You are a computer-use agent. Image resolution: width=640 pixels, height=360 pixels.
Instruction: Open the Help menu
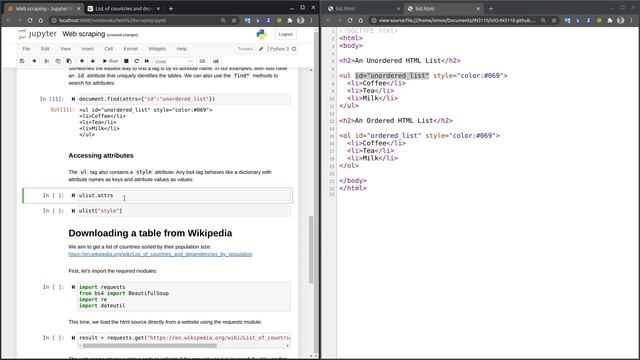pos(182,49)
